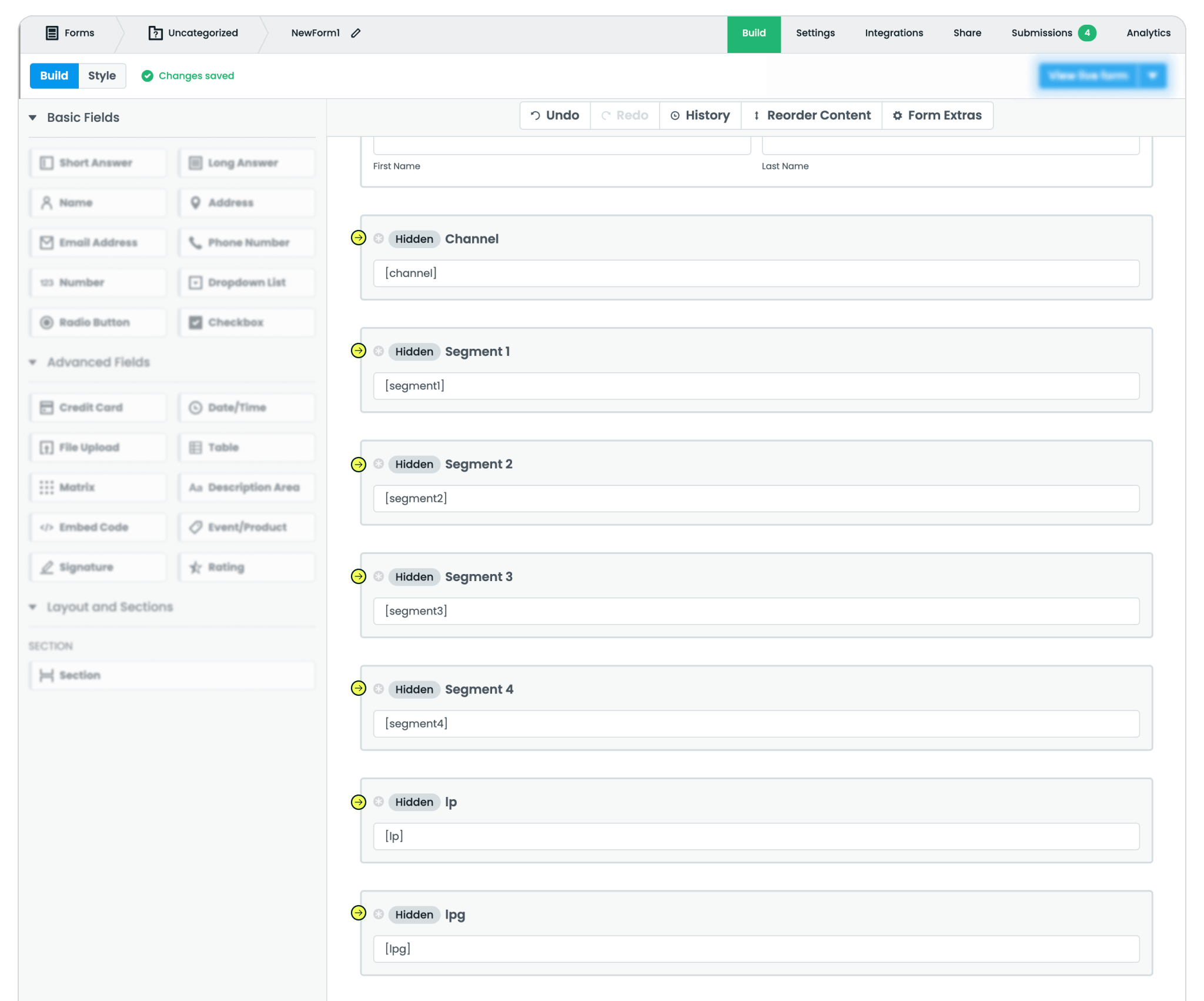Collapse the Advanced Fields section
Image resolution: width=1204 pixels, height=1001 pixels.
tap(33, 362)
